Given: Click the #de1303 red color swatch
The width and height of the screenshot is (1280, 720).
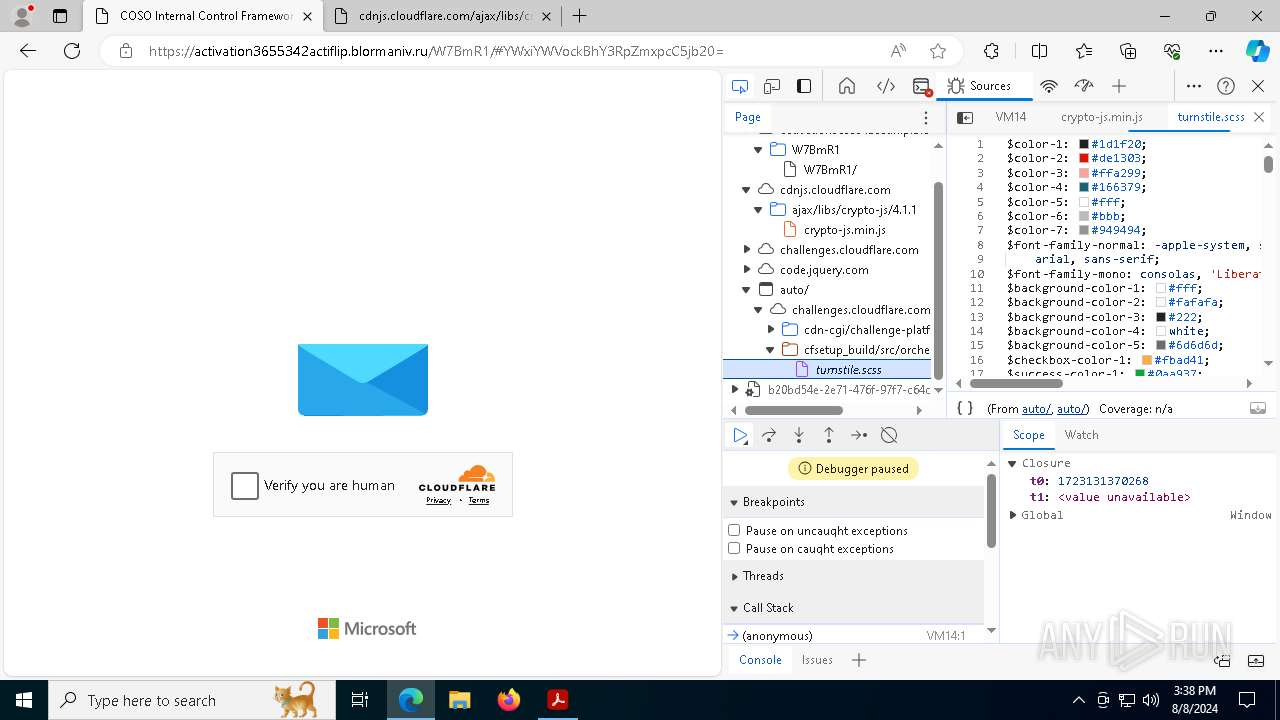Looking at the screenshot, I should [x=1084, y=158].
